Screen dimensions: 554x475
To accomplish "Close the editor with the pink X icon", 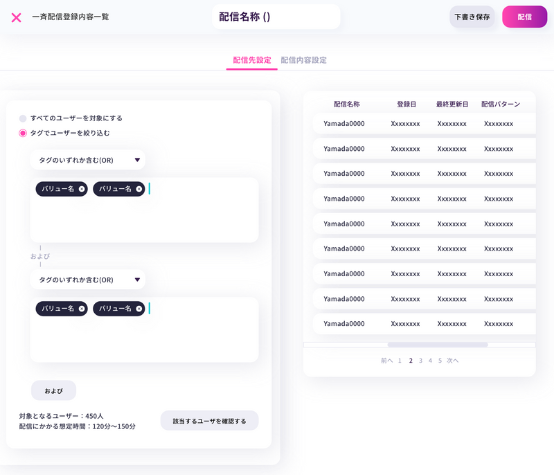I will pos(16,17).
